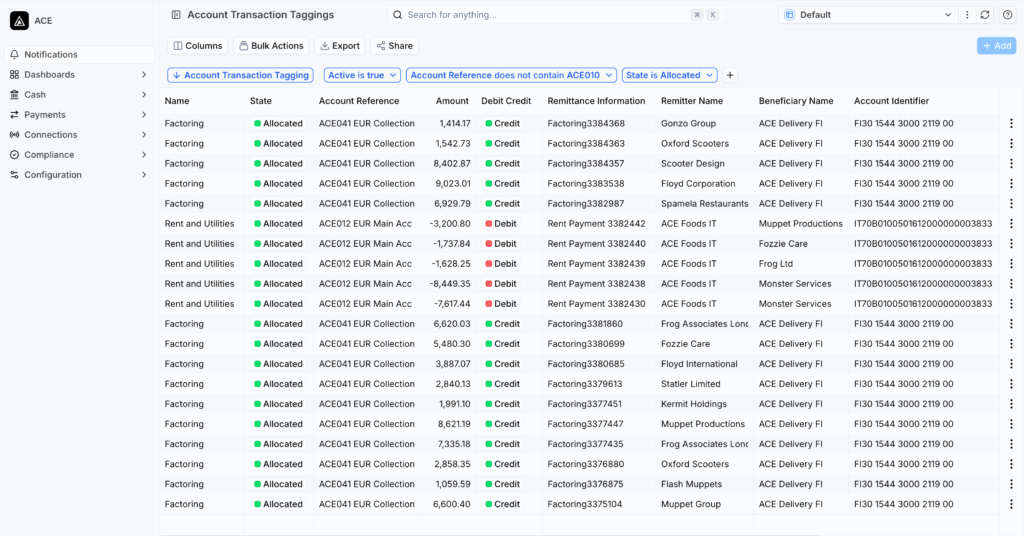
Task: Open Compliance in the sidebar
Action: point(79,155)
